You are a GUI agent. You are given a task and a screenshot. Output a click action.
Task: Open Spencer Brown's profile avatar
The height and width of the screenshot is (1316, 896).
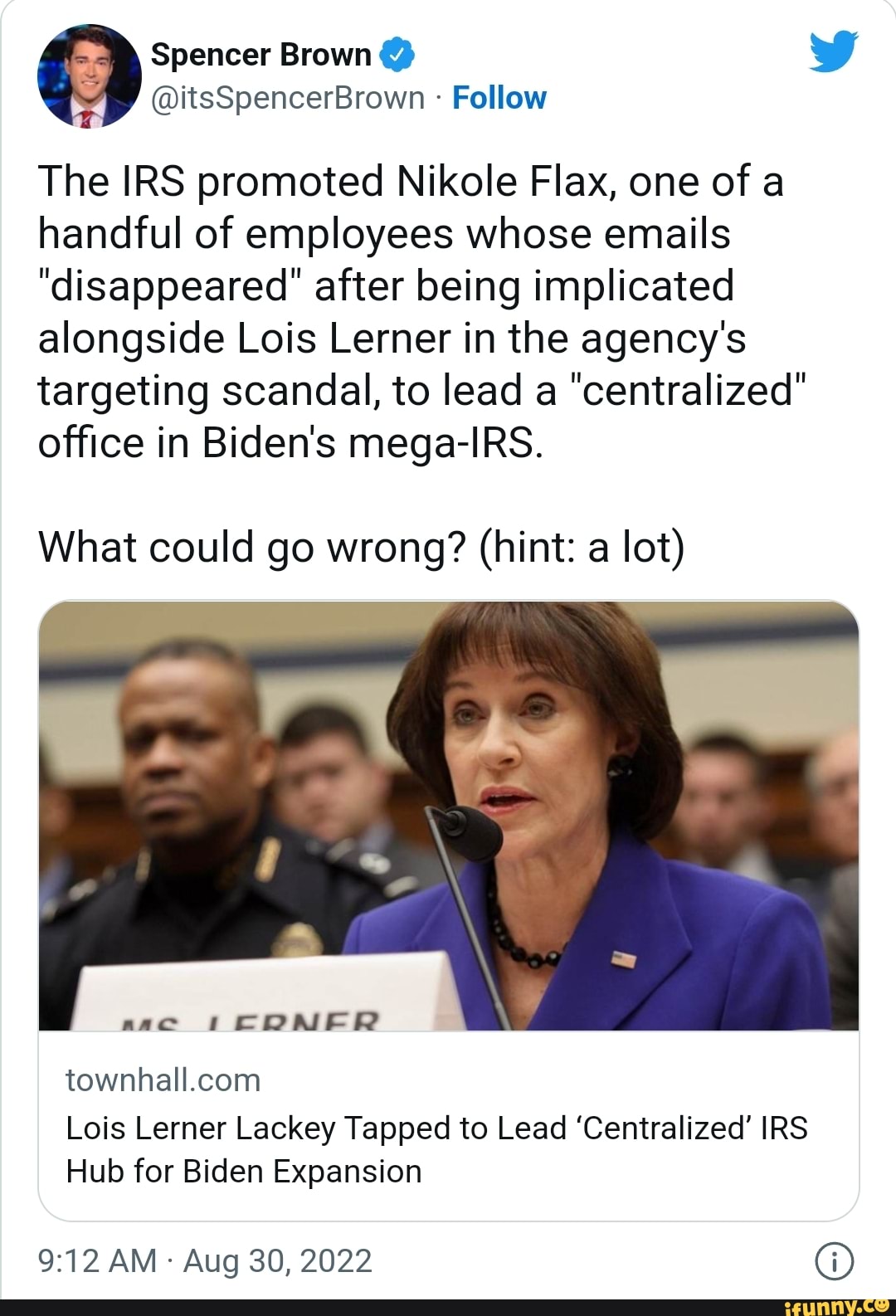89,76
